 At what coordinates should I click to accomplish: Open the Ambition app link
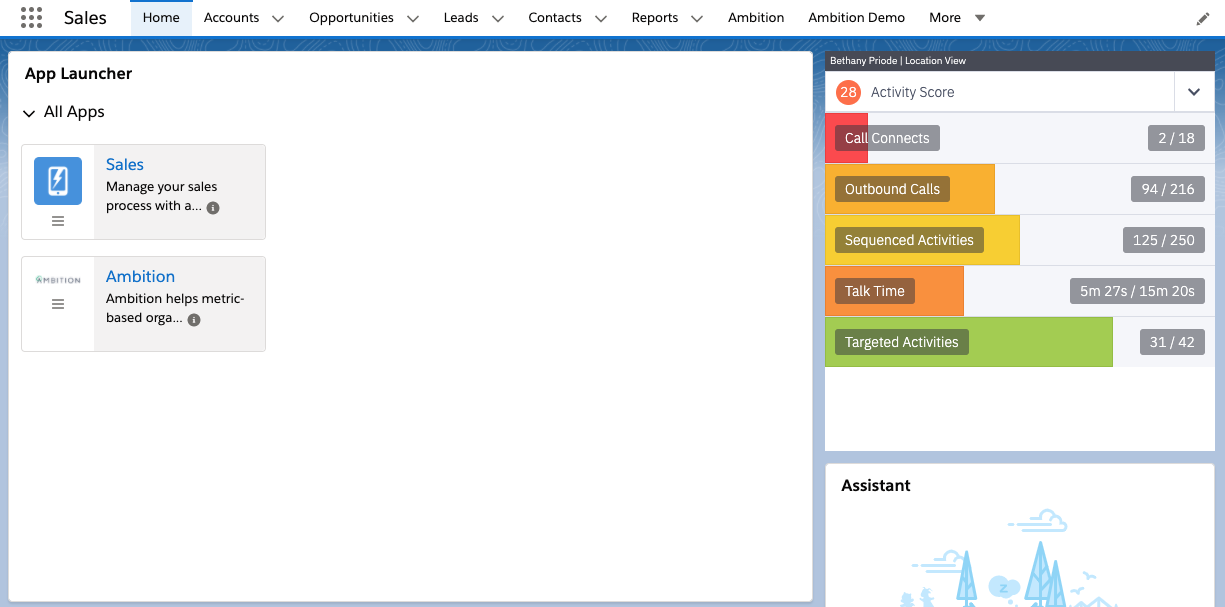pos(140,276)
